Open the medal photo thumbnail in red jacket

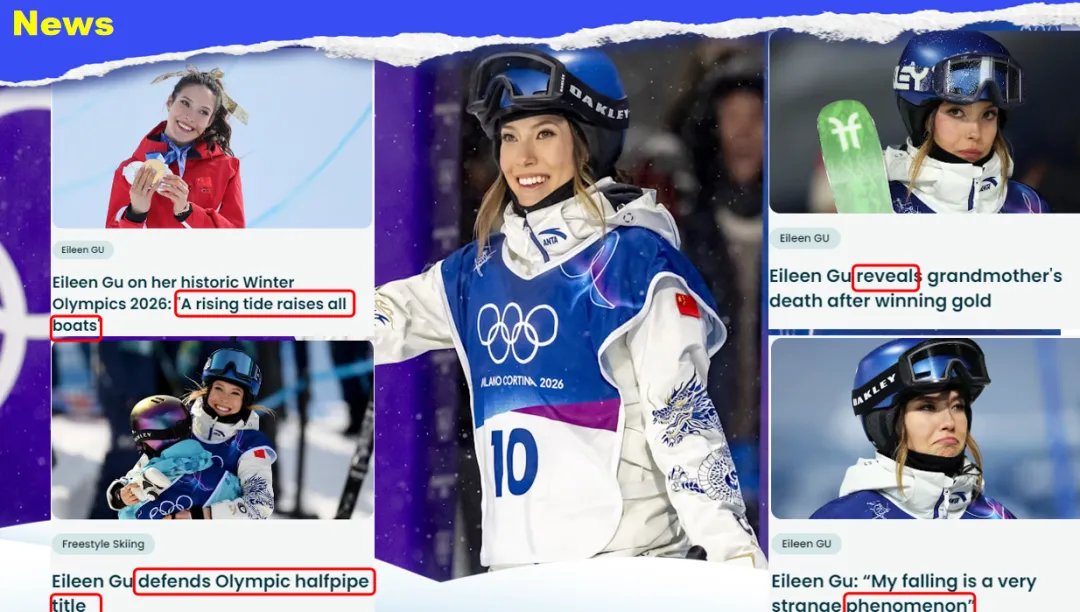pyautogui.click(x=212, y=144)
